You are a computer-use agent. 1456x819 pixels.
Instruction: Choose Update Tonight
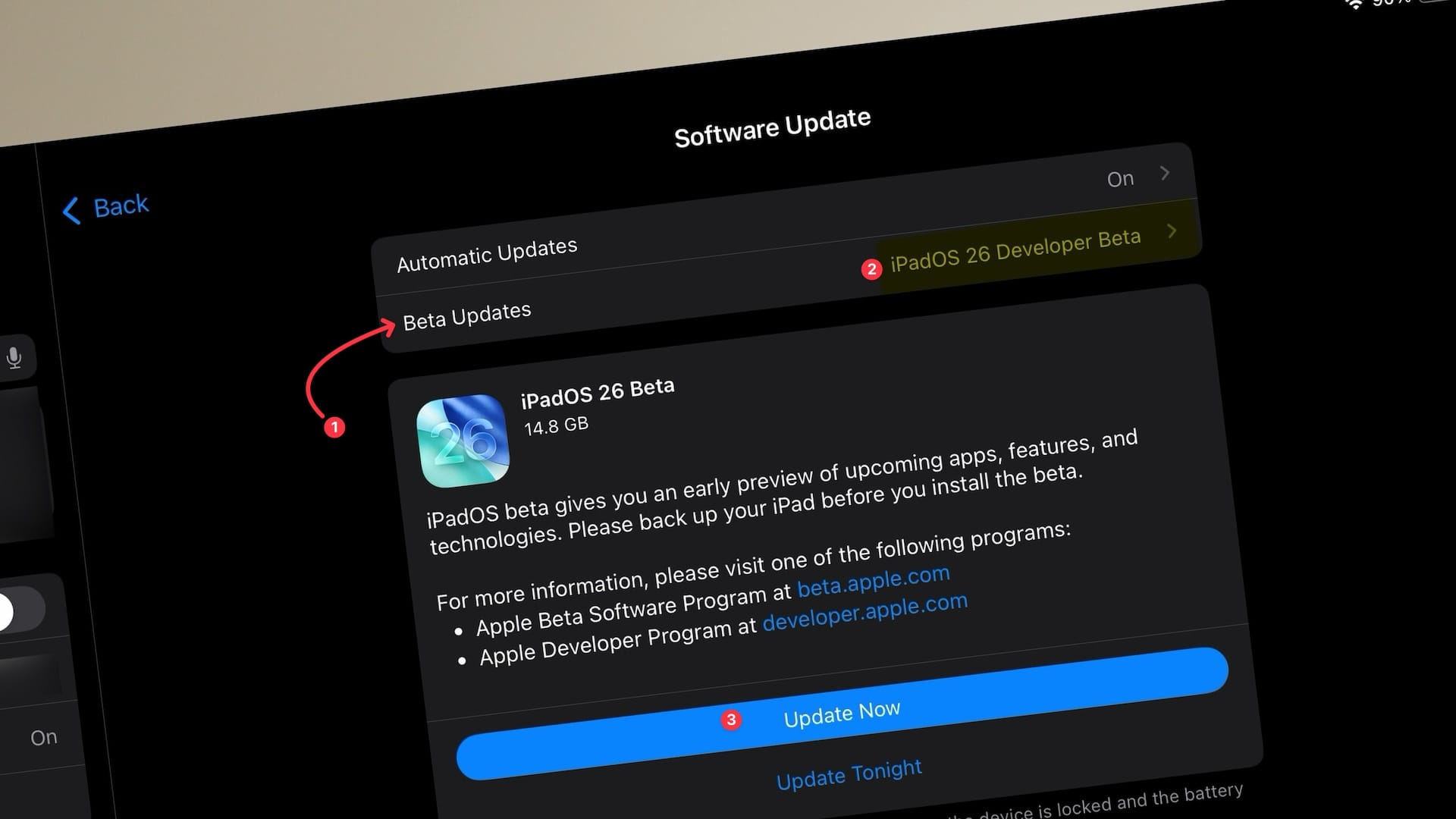pos(849,774)
